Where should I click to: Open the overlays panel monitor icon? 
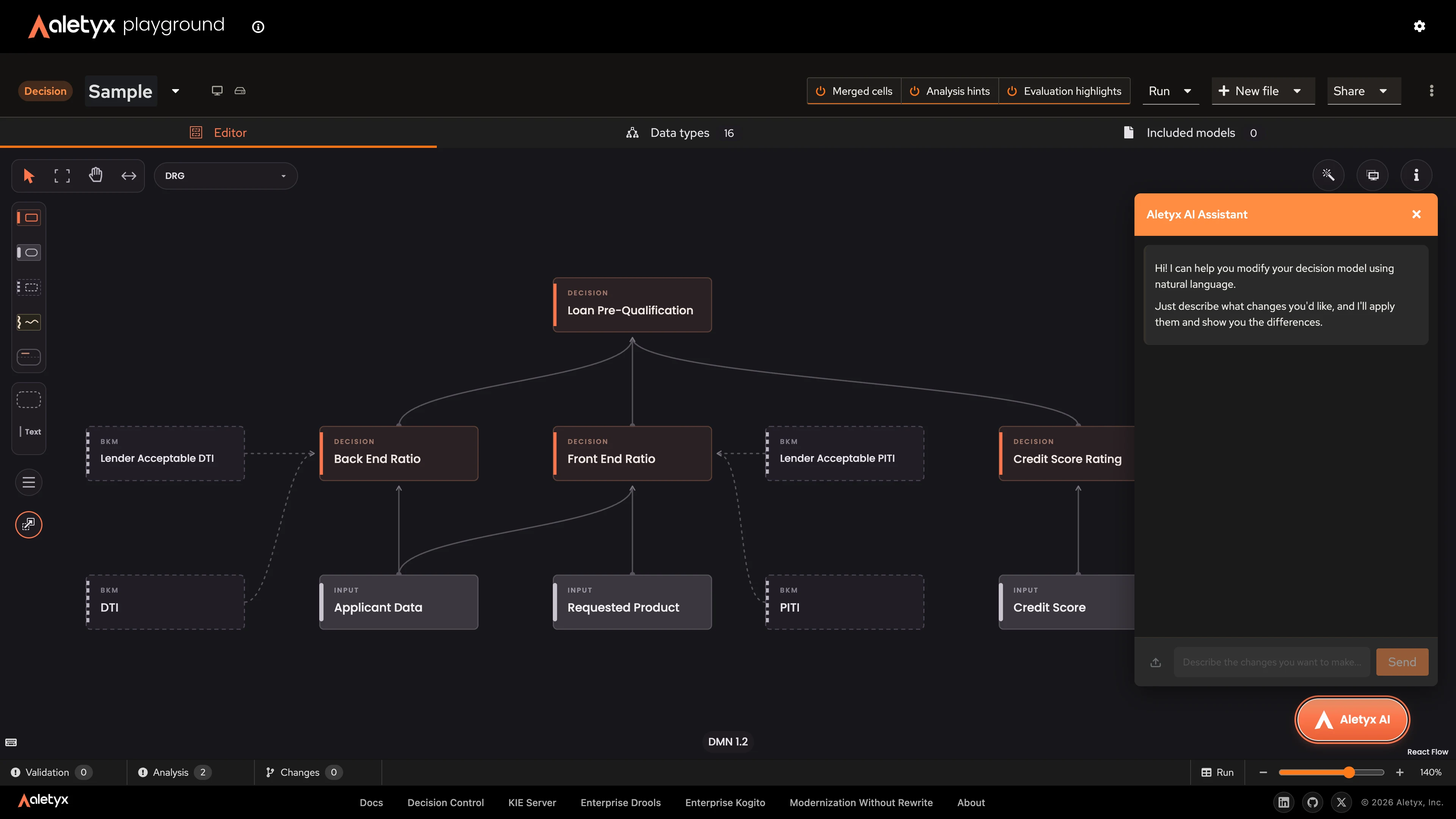click(x=1372, y=175)
